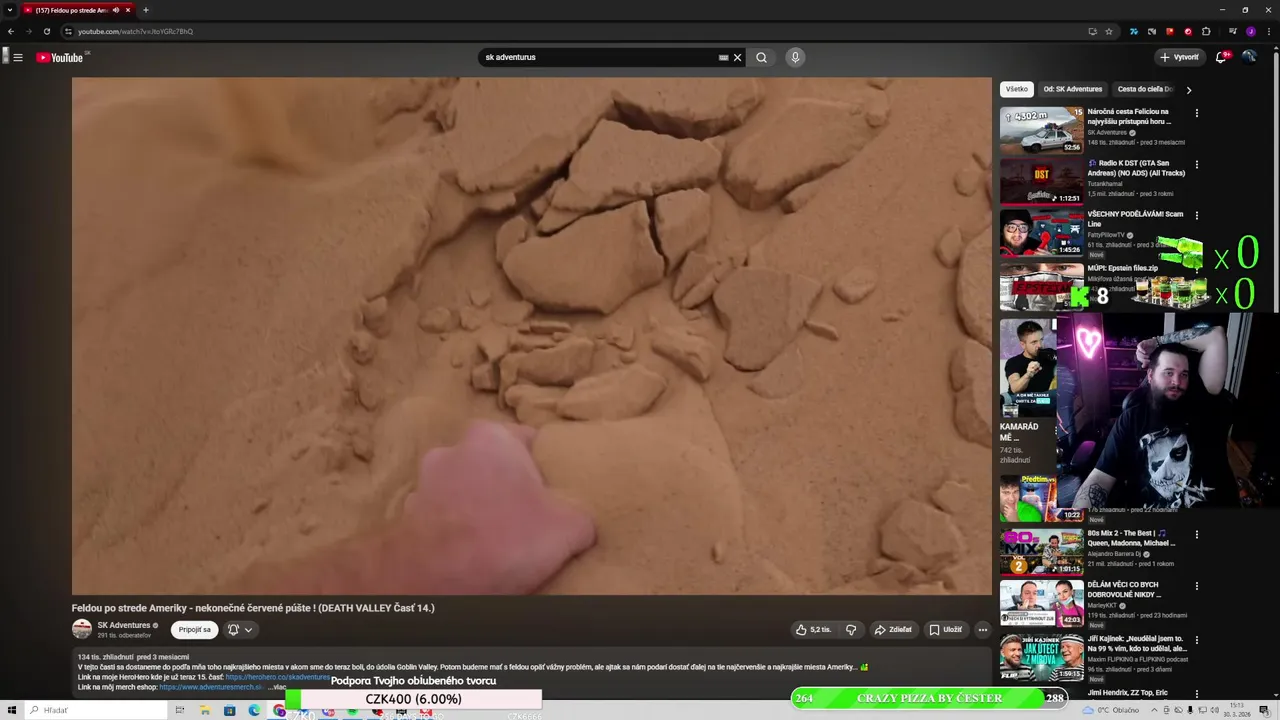Open the YouTube hamburger guide menu
1280x720 pixels.
[x=18, y=57]
